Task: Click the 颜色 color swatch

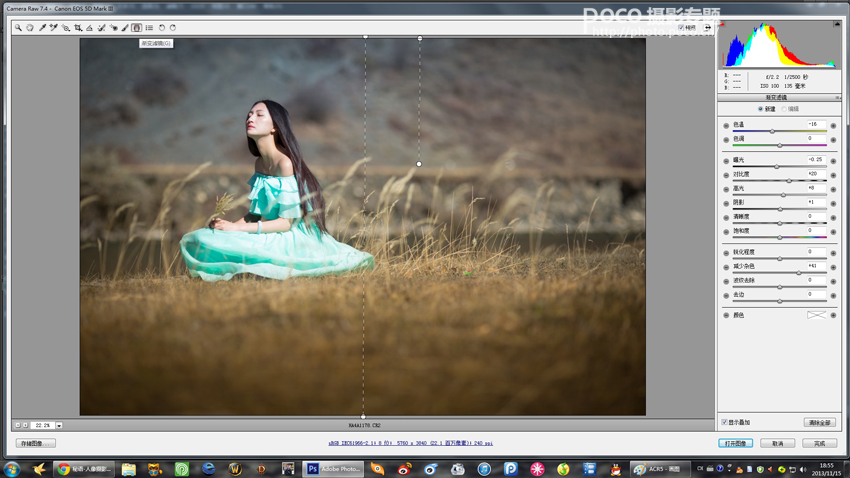Action: tap(816, 315)
